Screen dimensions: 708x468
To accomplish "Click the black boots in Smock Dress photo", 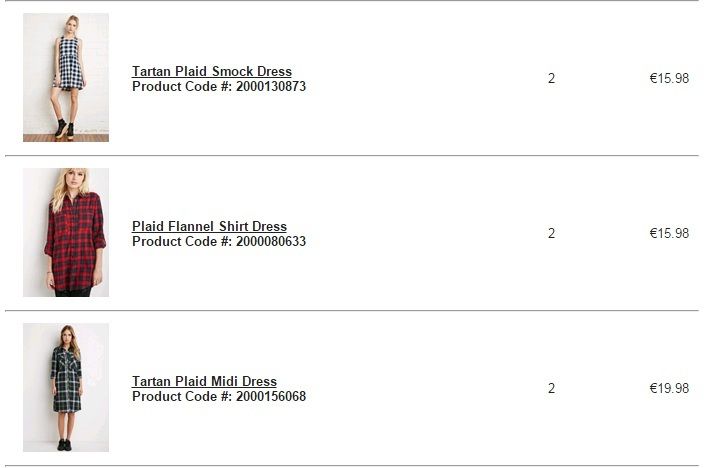I will click(64, 130).
